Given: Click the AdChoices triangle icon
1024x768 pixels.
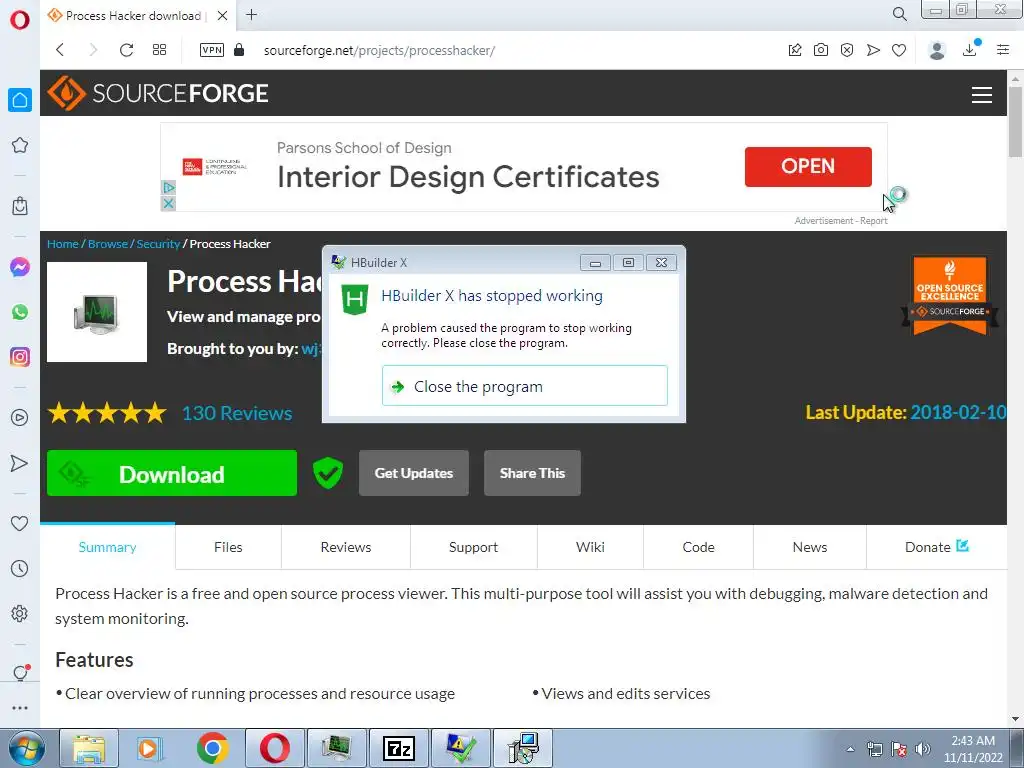Looking at the screenshot, I should click(x=168, y=187).
